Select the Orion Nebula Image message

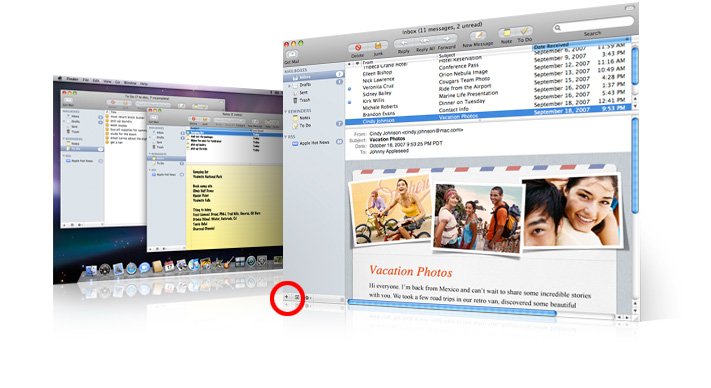coord(463,73)
